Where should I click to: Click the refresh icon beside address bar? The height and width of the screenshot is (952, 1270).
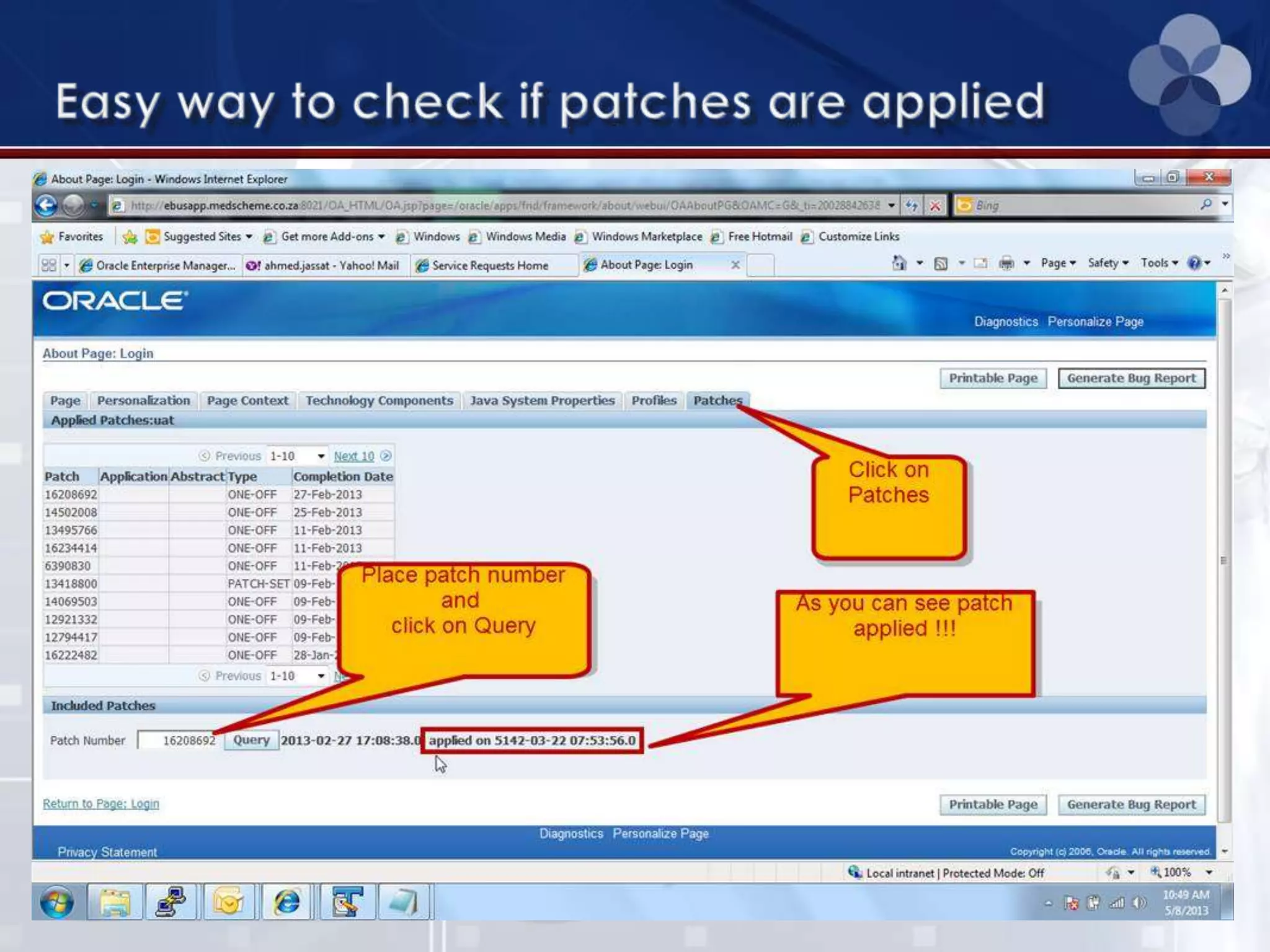pyautogui.click(x=912, y=206)
